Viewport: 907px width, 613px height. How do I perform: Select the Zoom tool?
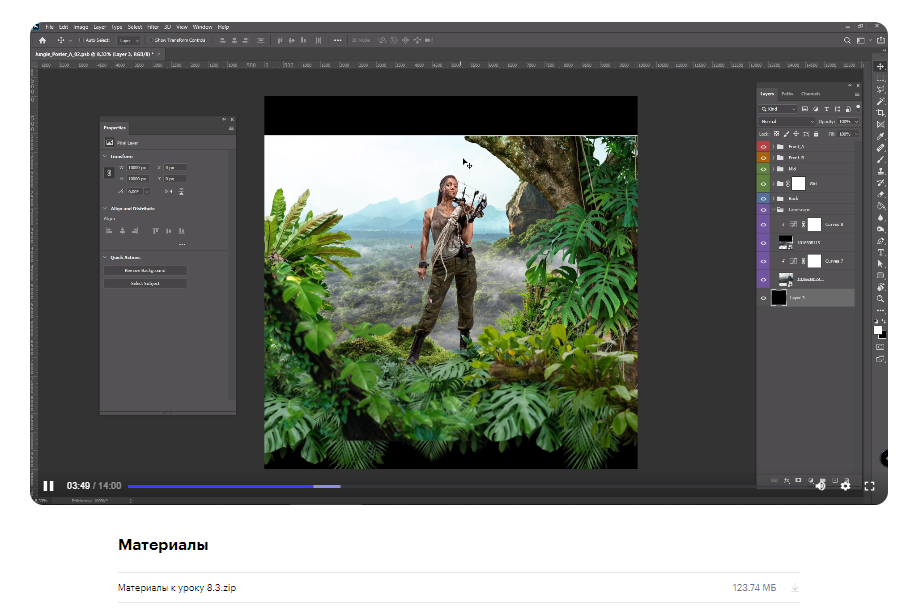(x=880, y=298)
